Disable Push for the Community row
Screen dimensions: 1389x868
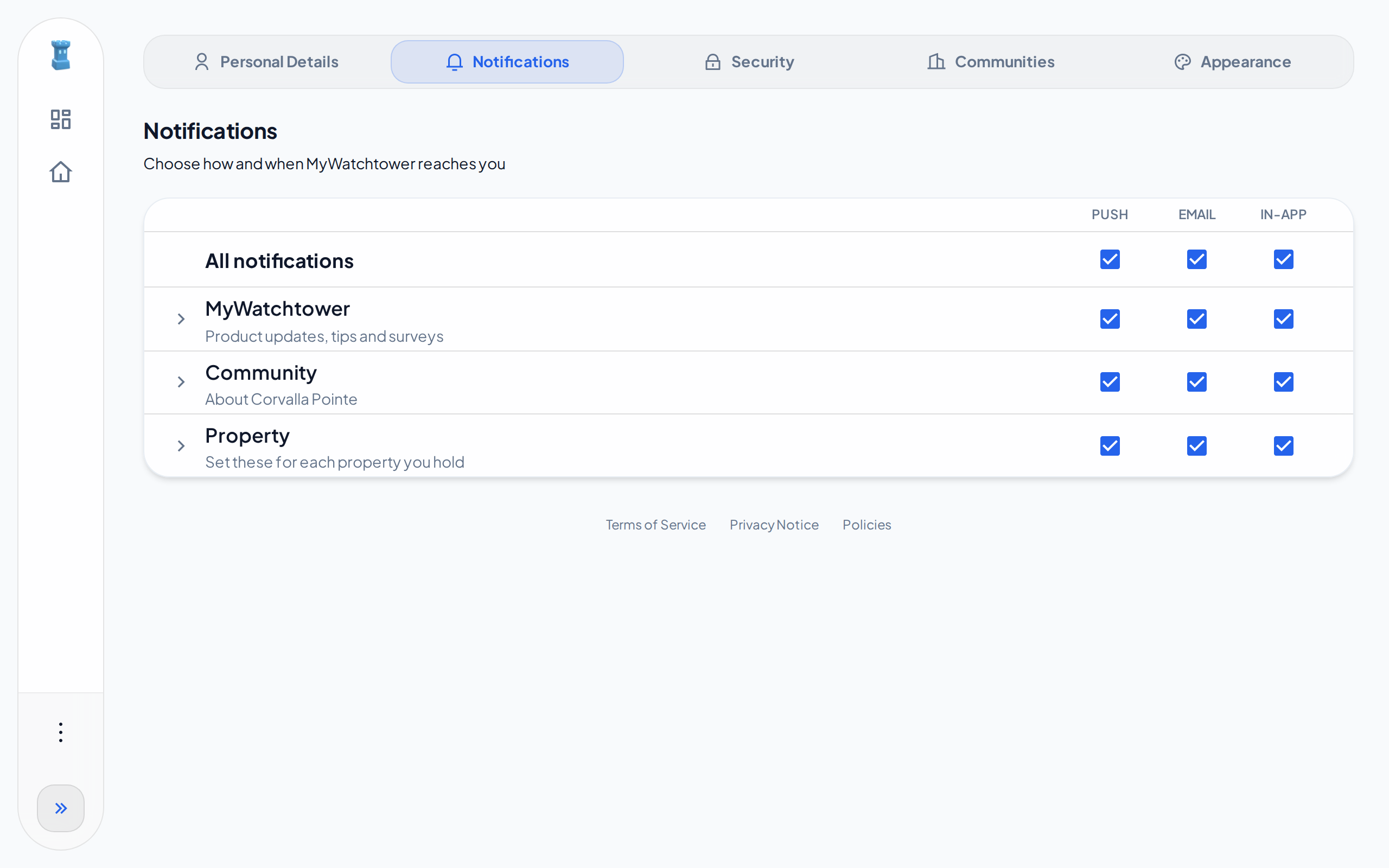[1110, 382]
